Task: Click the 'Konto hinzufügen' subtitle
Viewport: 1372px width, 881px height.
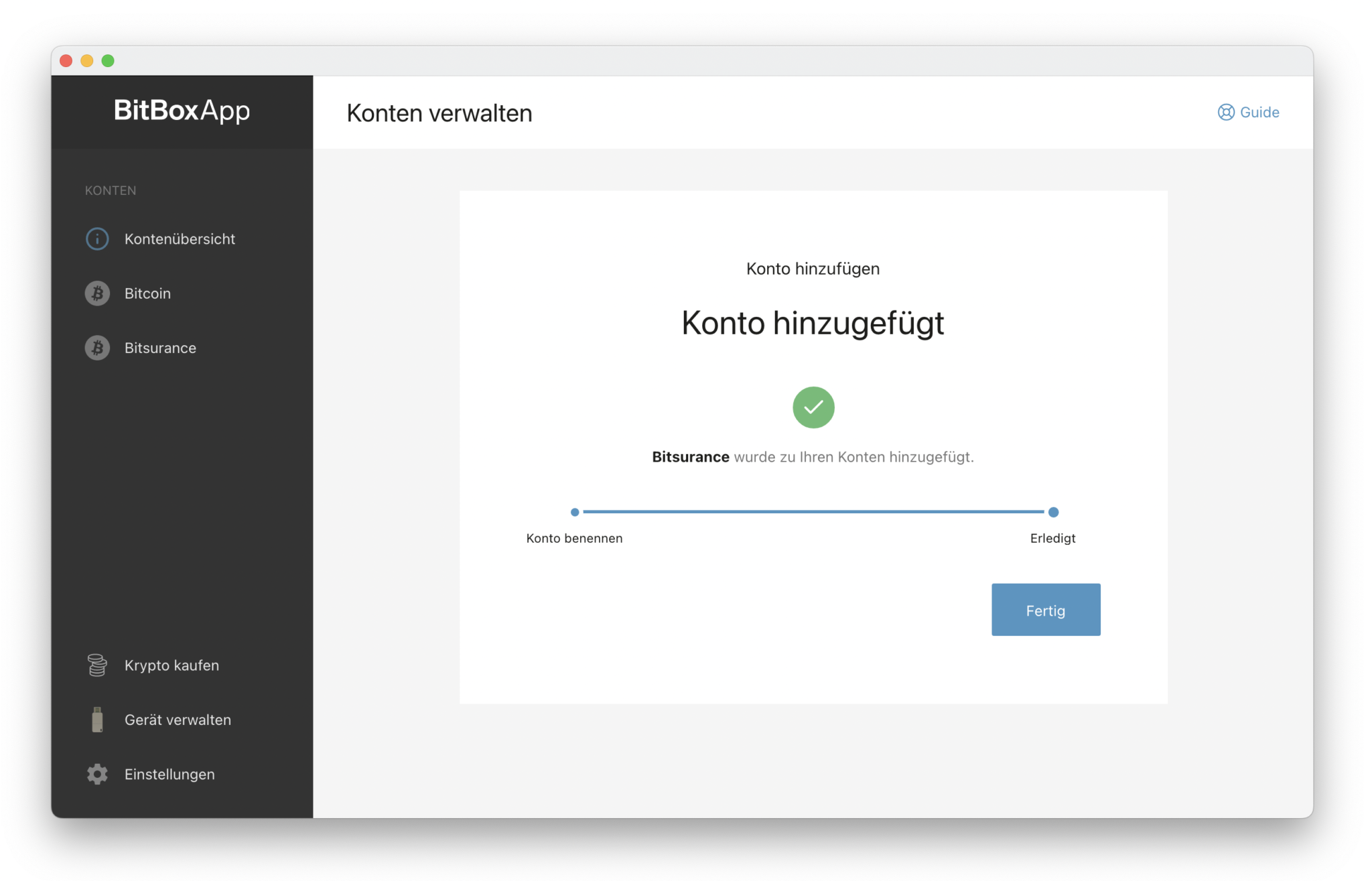Action: [x=813, y=269]
